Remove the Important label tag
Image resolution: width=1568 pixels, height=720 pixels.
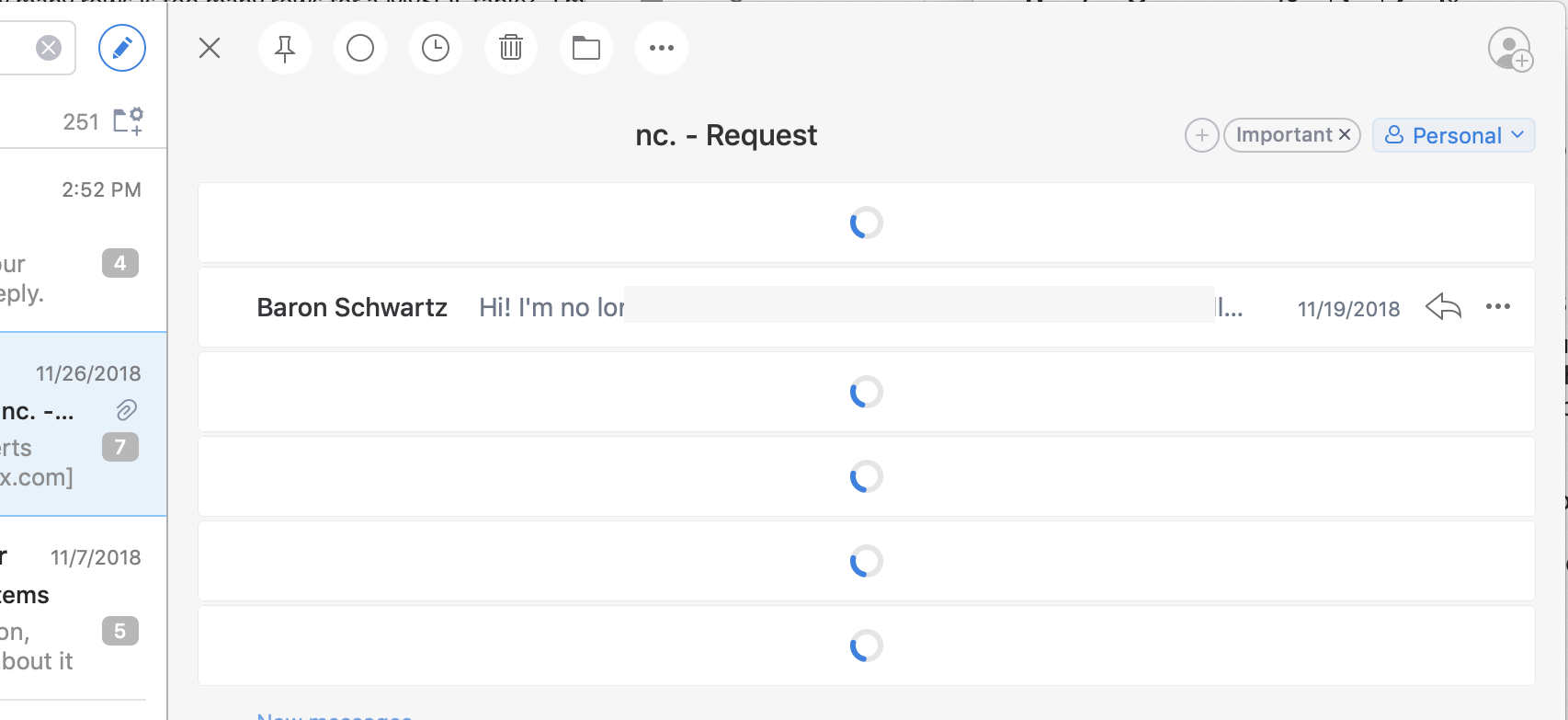click(x=1345, y=135)
